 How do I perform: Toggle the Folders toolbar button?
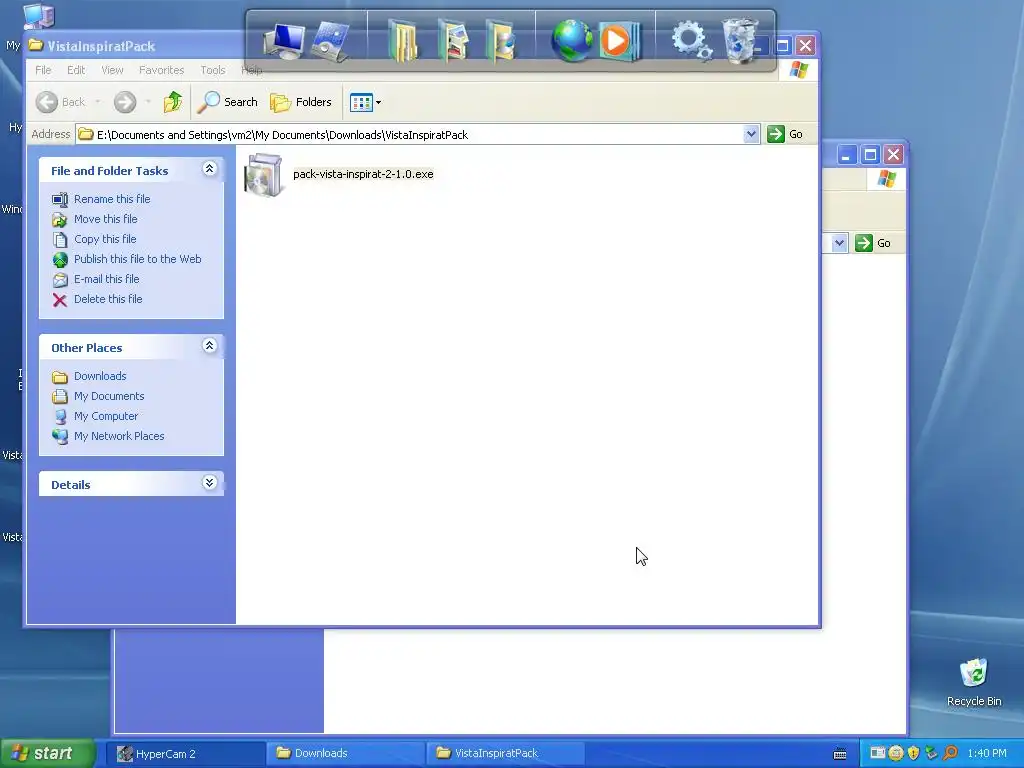tap(301, 102)
